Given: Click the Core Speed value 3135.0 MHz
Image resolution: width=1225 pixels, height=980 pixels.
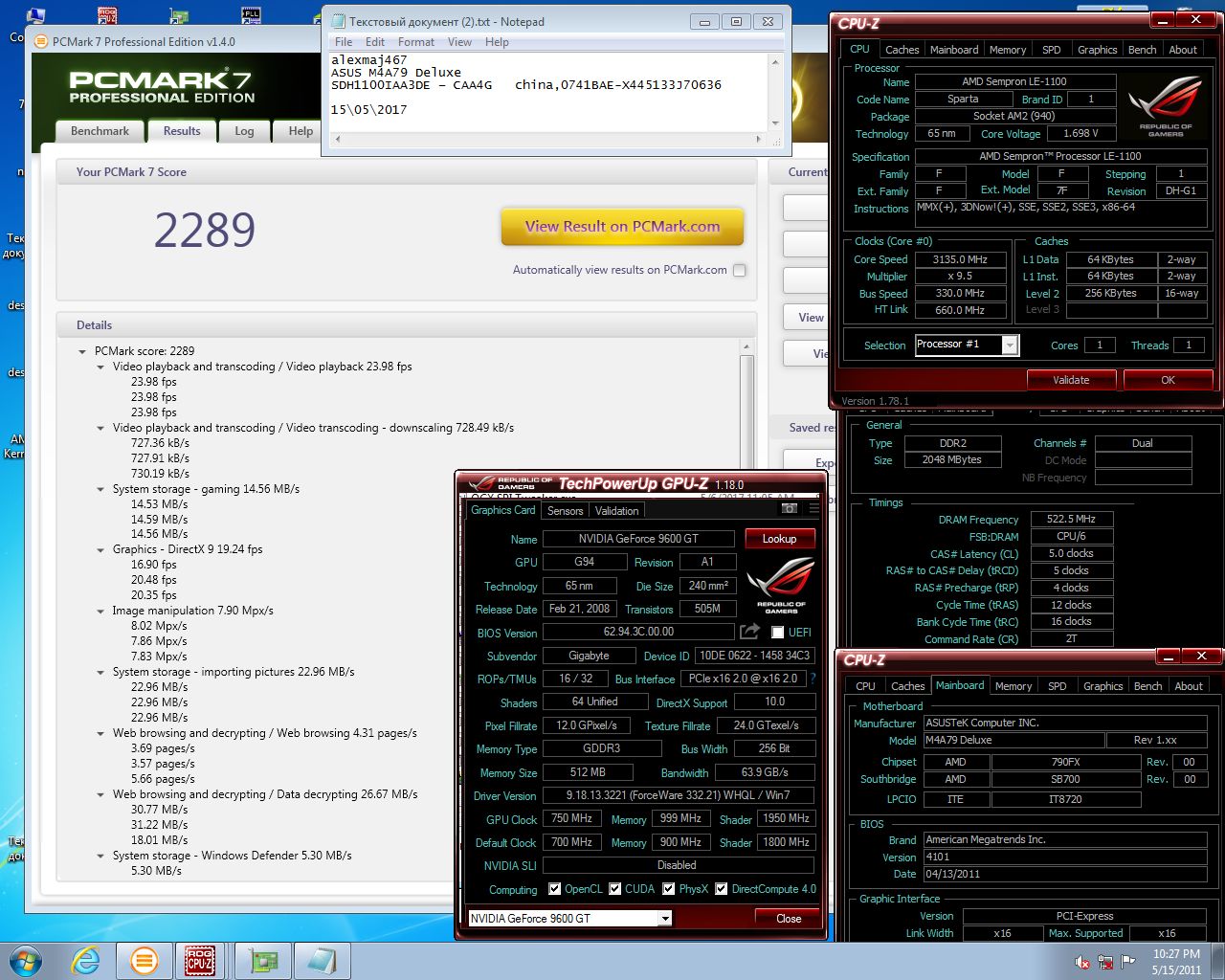Looking at the screenshot, I should (959, 259).
